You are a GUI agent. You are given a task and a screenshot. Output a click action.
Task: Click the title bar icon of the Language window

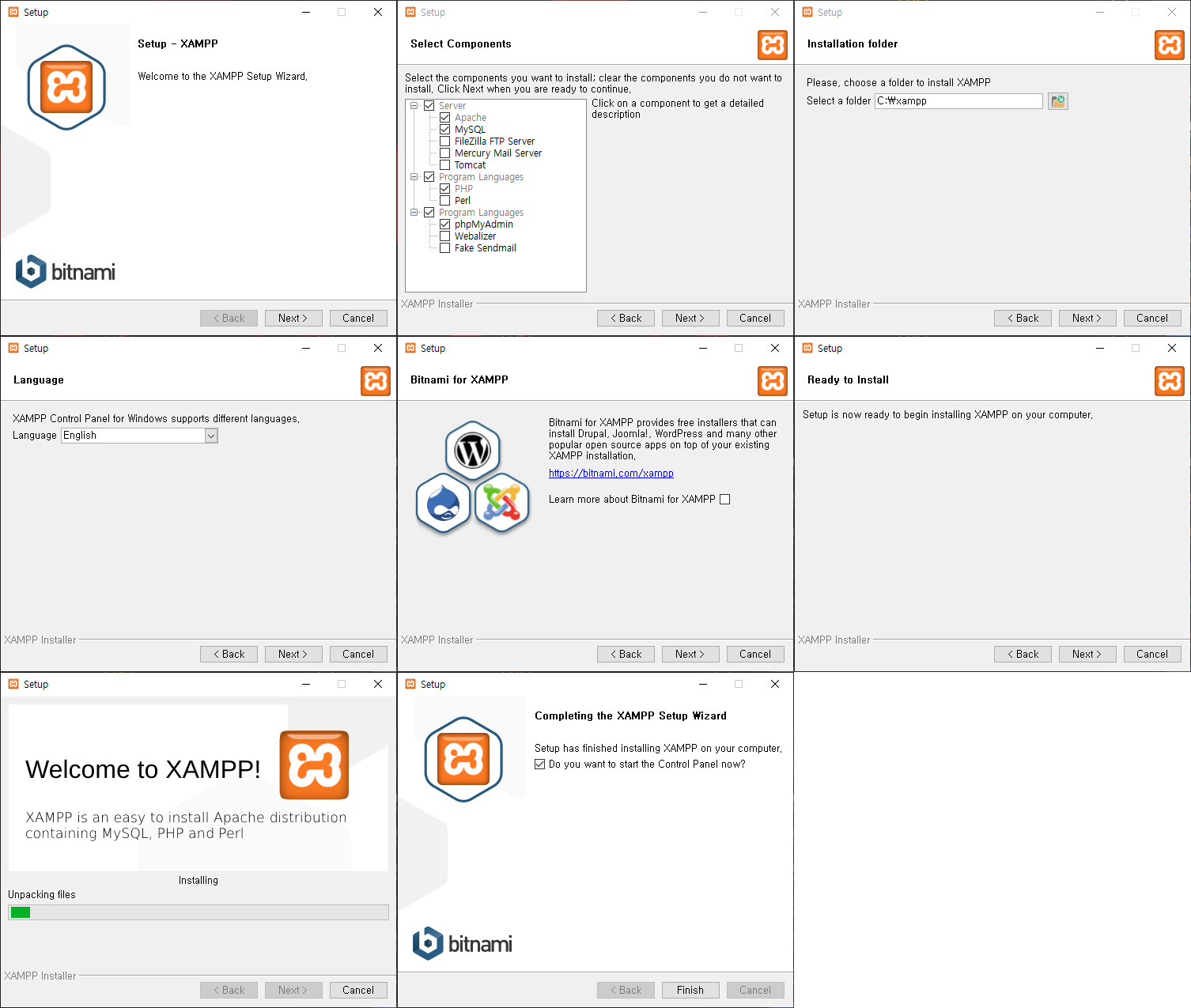[x=13, y=348]
